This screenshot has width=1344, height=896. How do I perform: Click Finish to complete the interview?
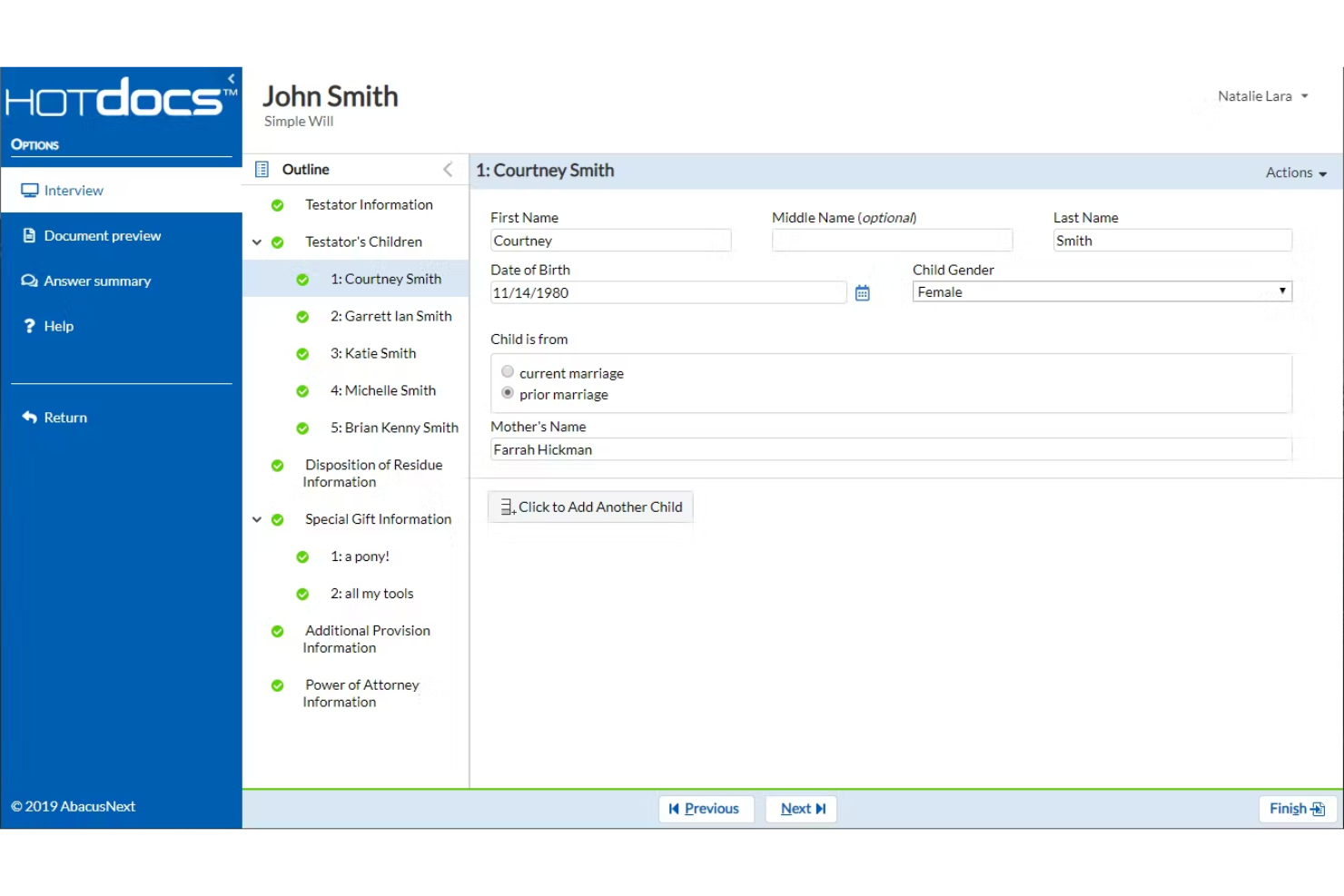click(1296, 808)
